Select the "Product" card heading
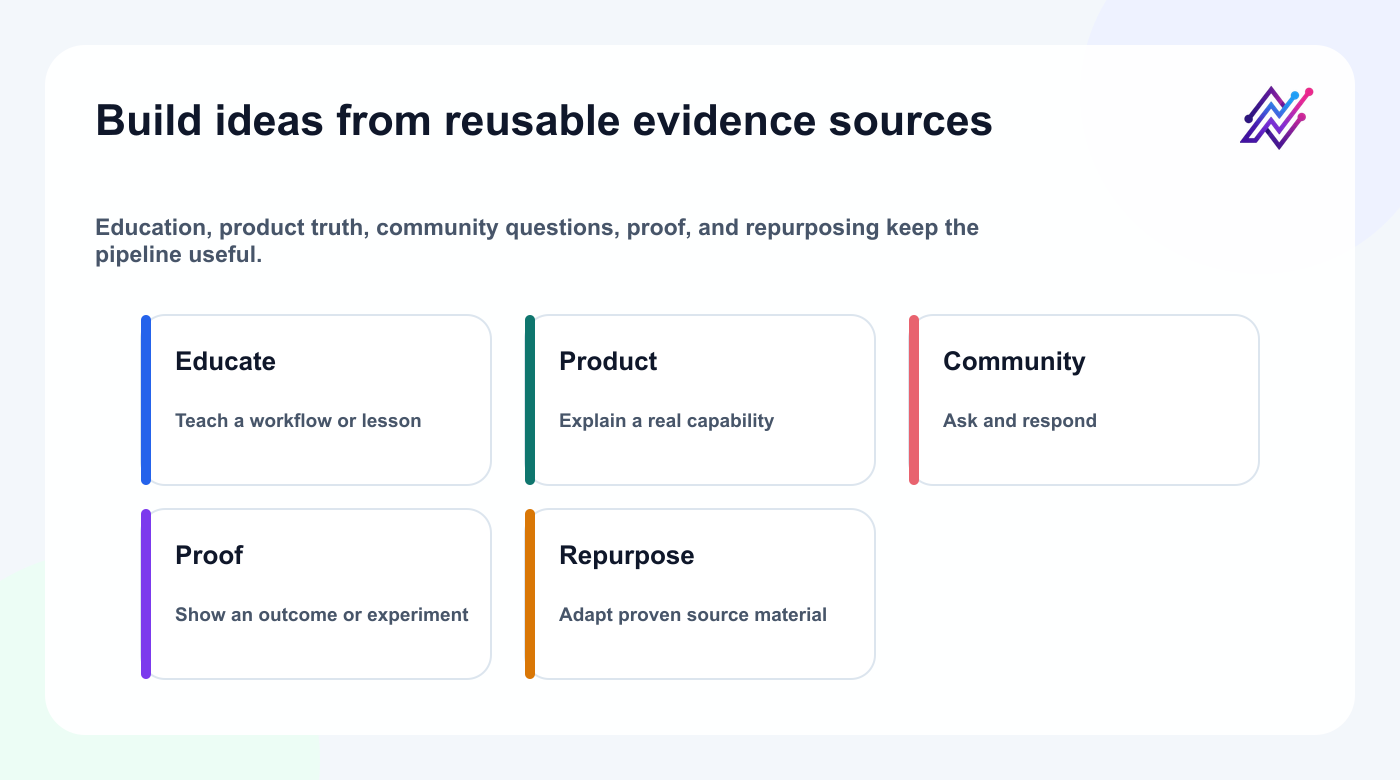Viewport: 1400px width, 780px height. pyautogui.click(x=608, y=361)
